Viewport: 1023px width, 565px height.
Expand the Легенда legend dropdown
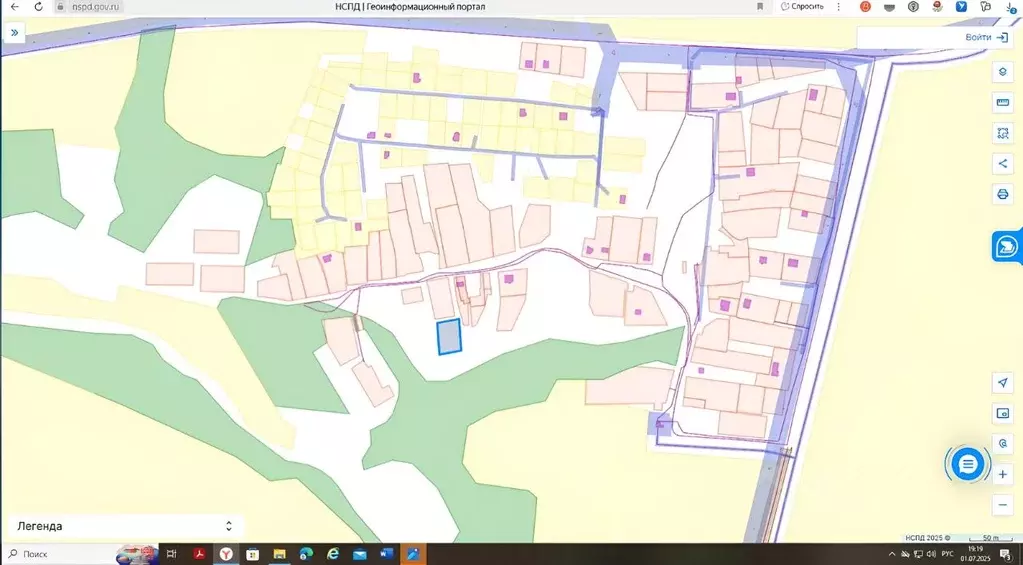124,526
